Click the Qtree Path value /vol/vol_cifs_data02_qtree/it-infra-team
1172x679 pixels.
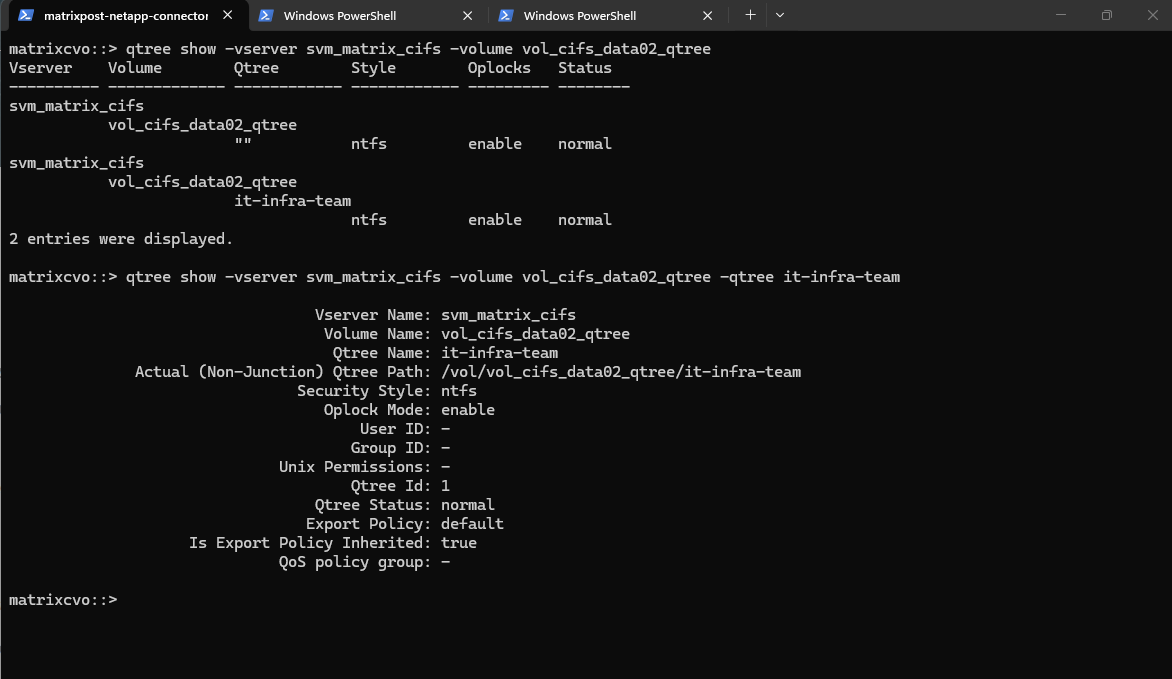coord(620,372)
